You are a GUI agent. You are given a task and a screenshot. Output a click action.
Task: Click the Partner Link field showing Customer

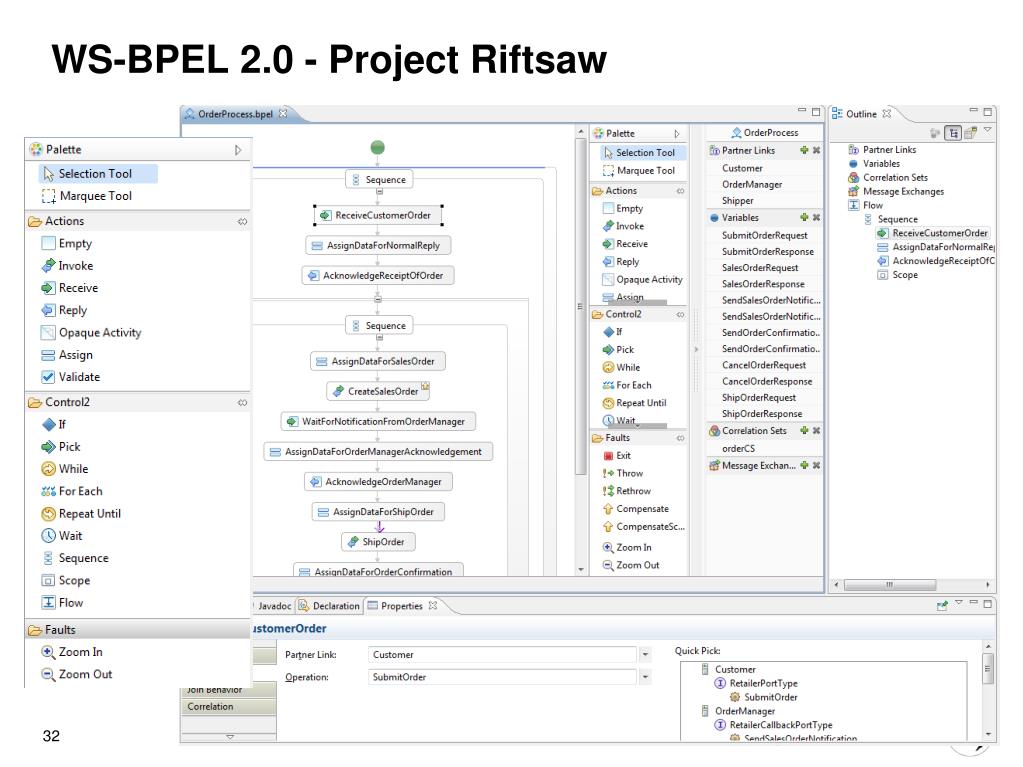(502, 655)
